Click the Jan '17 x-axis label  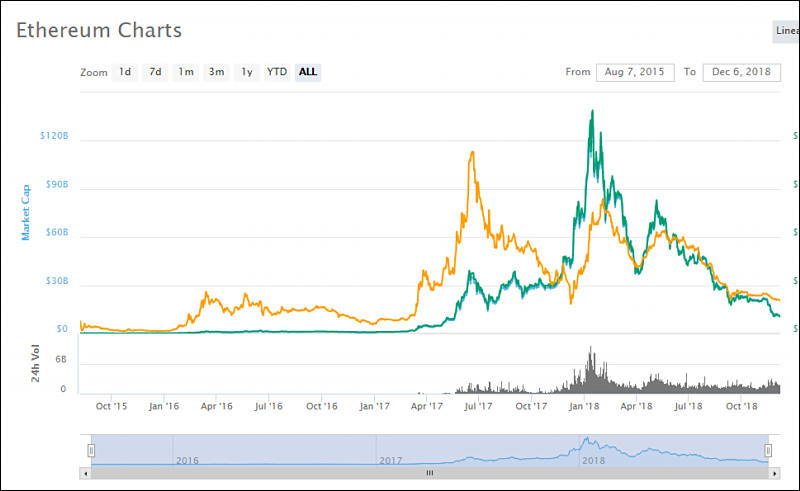pyautogui.click(x=374, y=406)
